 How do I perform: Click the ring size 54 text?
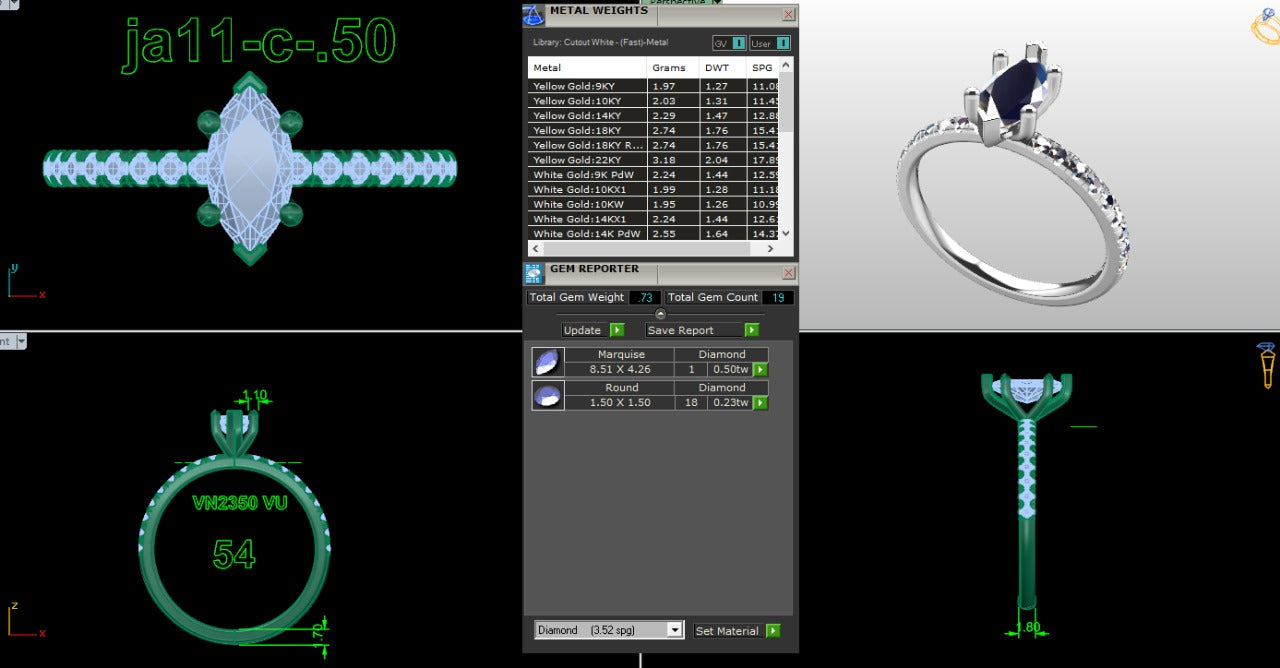click(234, 554)
